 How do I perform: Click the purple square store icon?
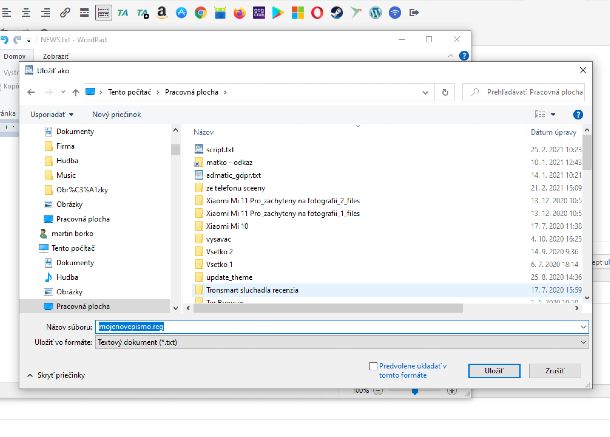coord(259,13)
